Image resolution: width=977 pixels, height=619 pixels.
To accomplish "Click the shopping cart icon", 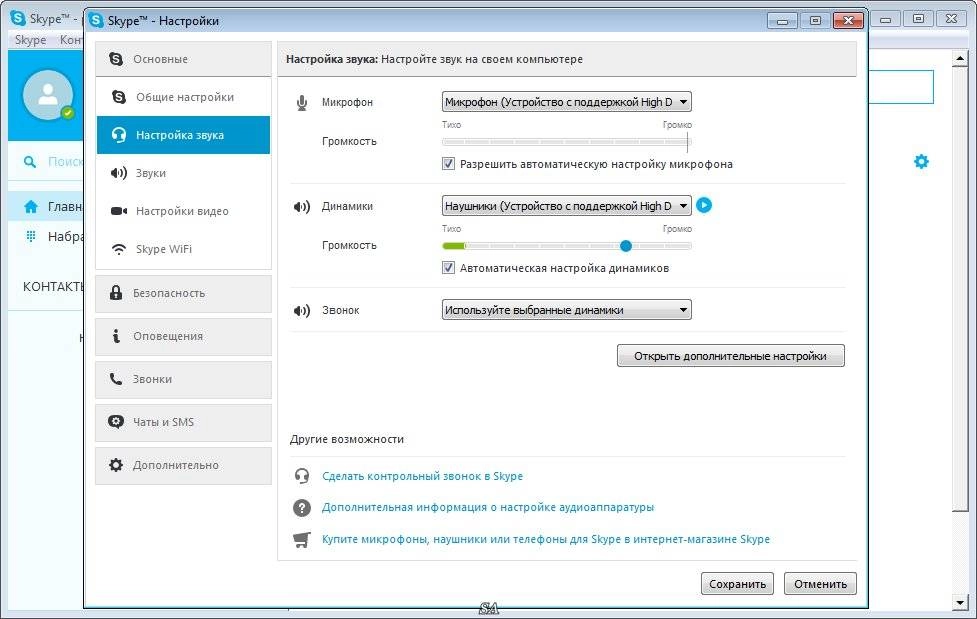I will pyautogui.click(x=302, y=539).
